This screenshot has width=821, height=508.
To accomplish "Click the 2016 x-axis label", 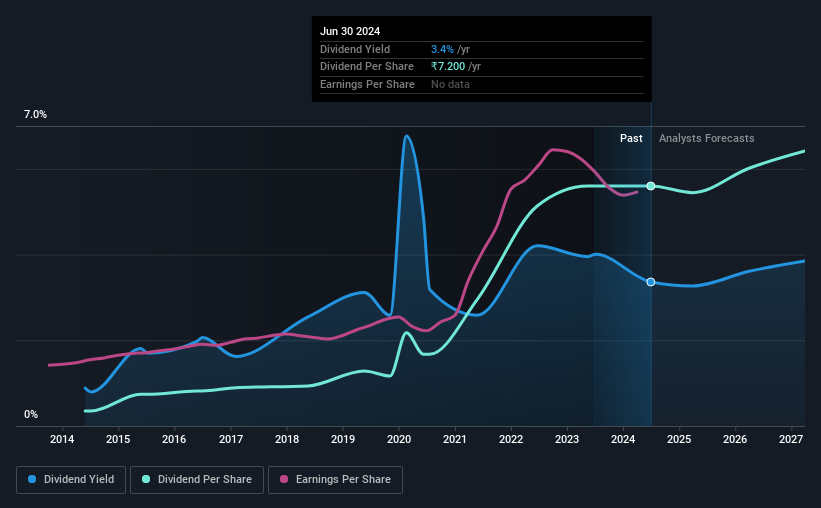I will tap(174, 439).
